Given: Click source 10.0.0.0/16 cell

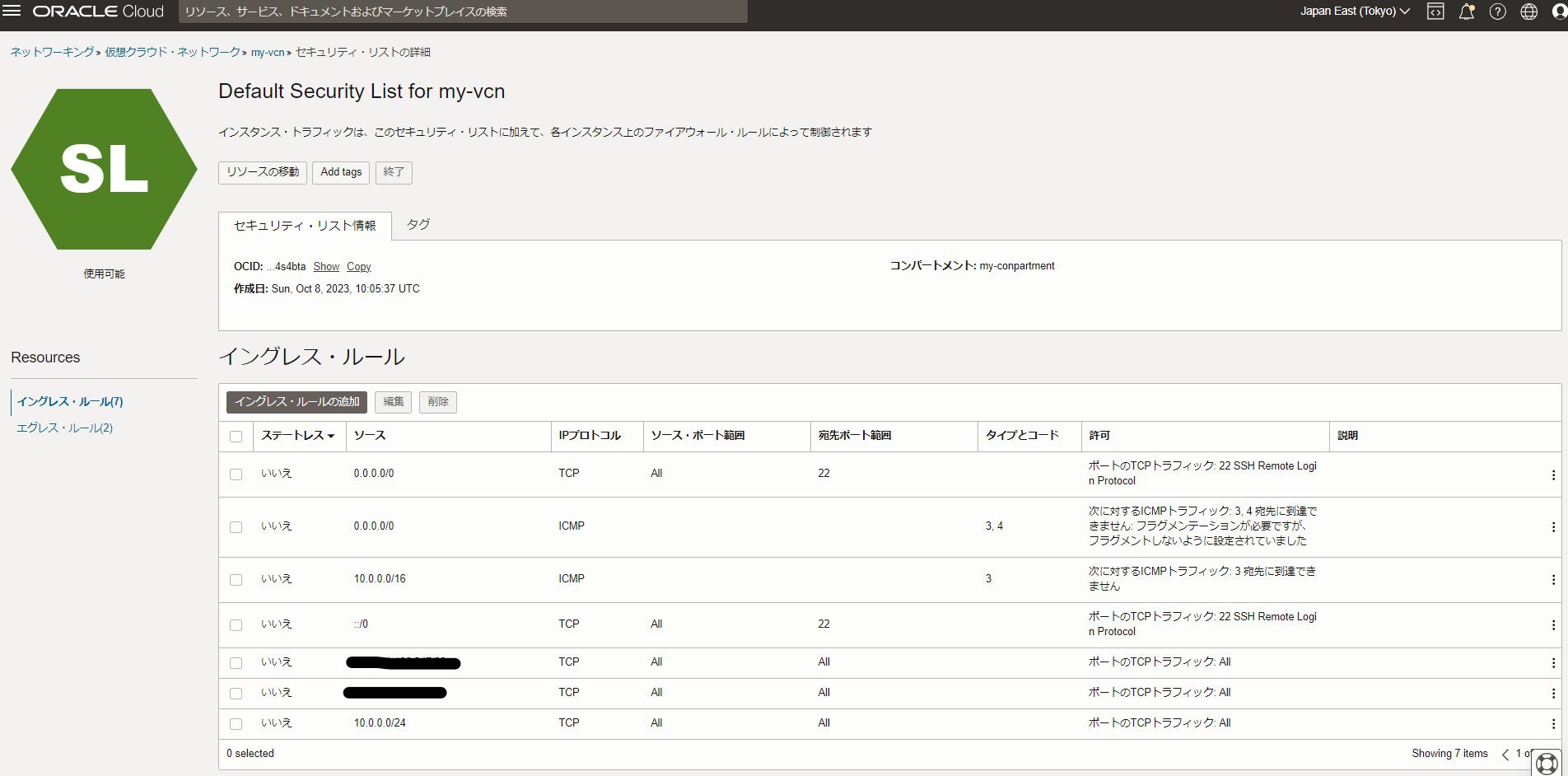Looking at the screenshot, I should click(x=380, y=579).
